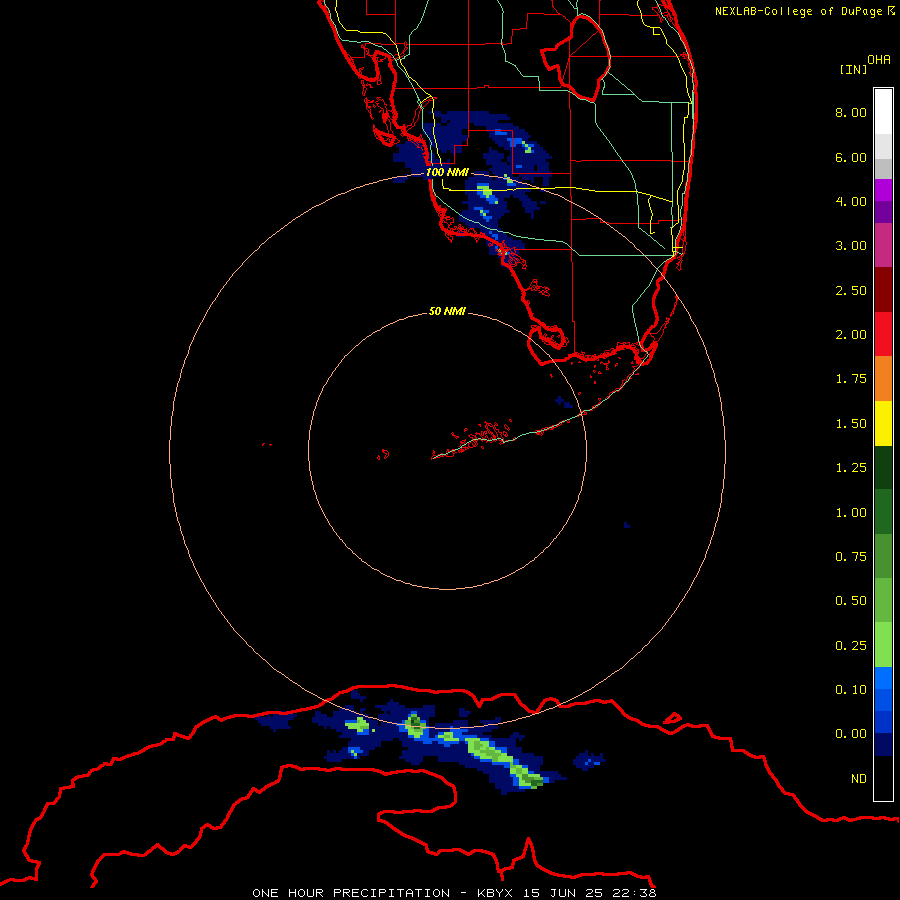The width and height of the screenshot is (900, 900).
Task: Click the 0.50 legend value
Action: 851,601
